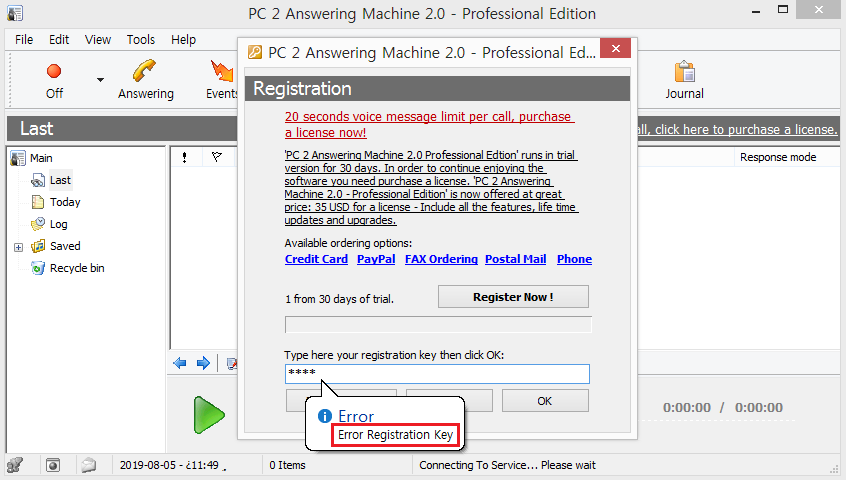Select the Today folder in tree
The width and height of the screenshot is (846, 480).
[65, 202]
